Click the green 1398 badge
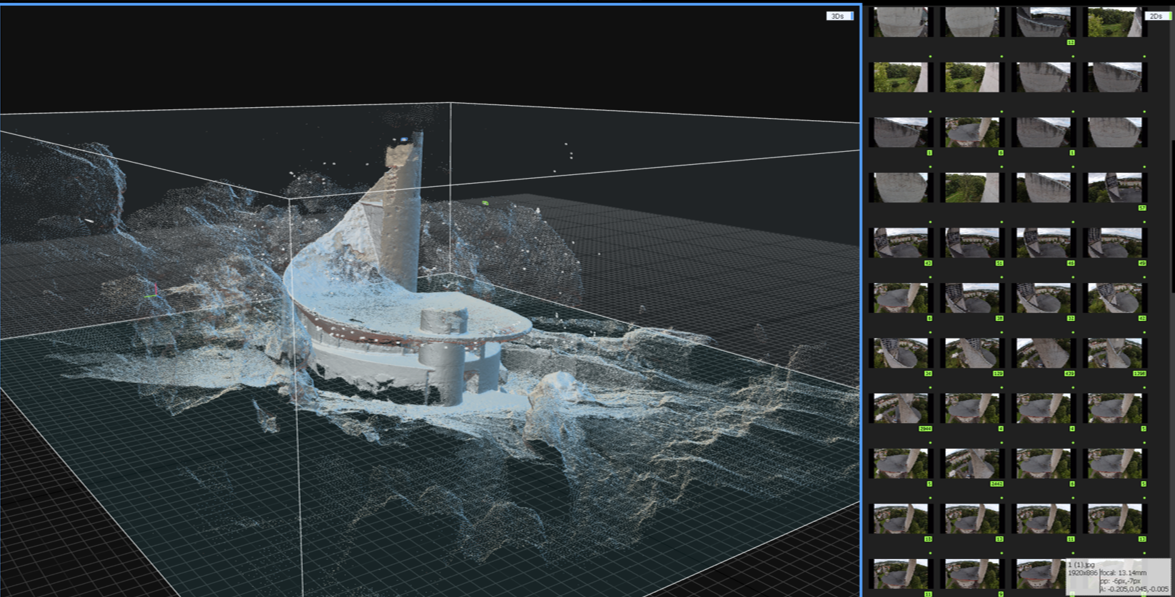 (1139, 373)
